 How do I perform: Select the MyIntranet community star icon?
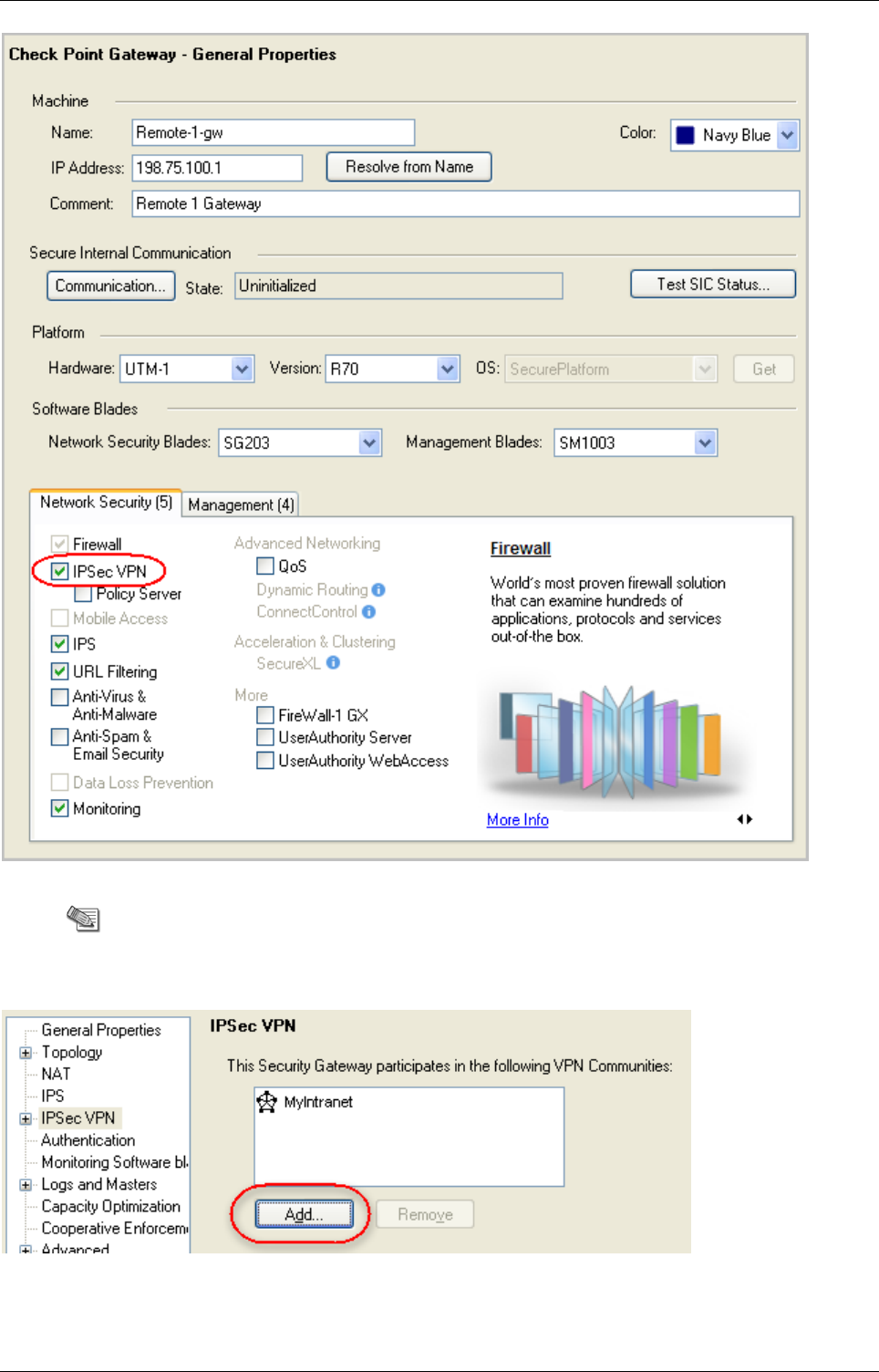[x=266, y=1102]
